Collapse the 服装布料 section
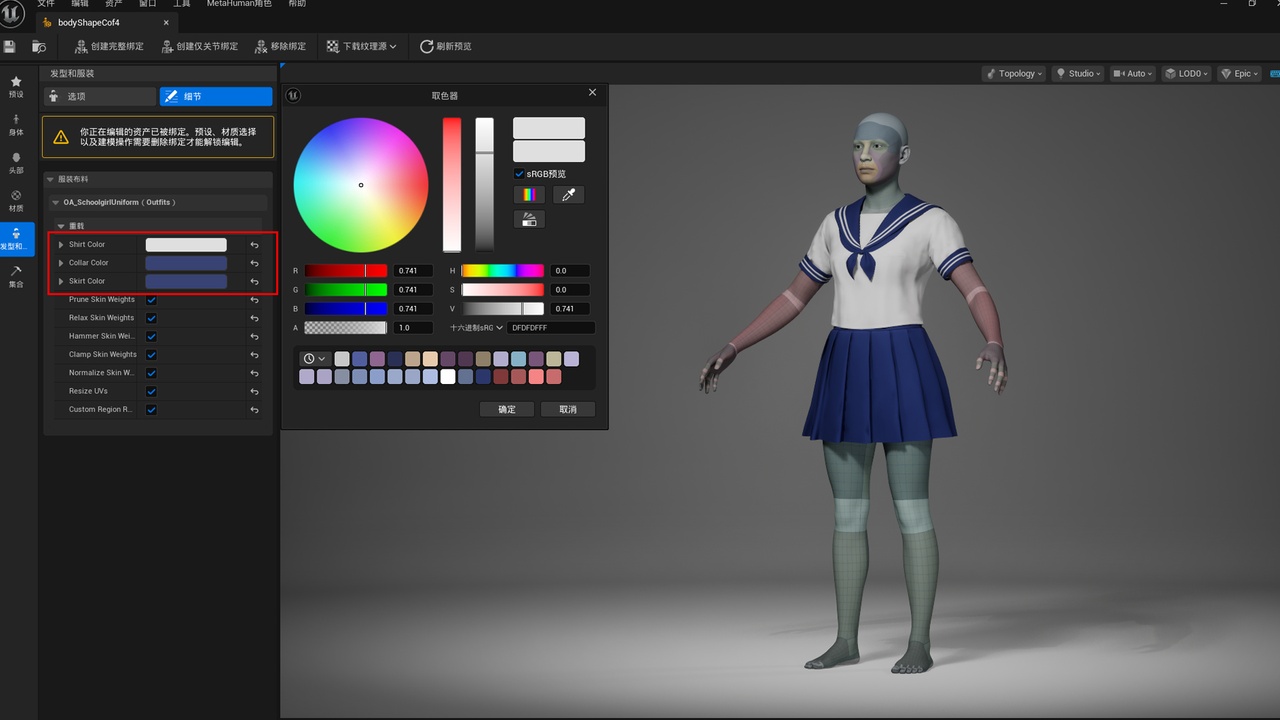This screenshot has height=720, width=1280. click(51, 179)
